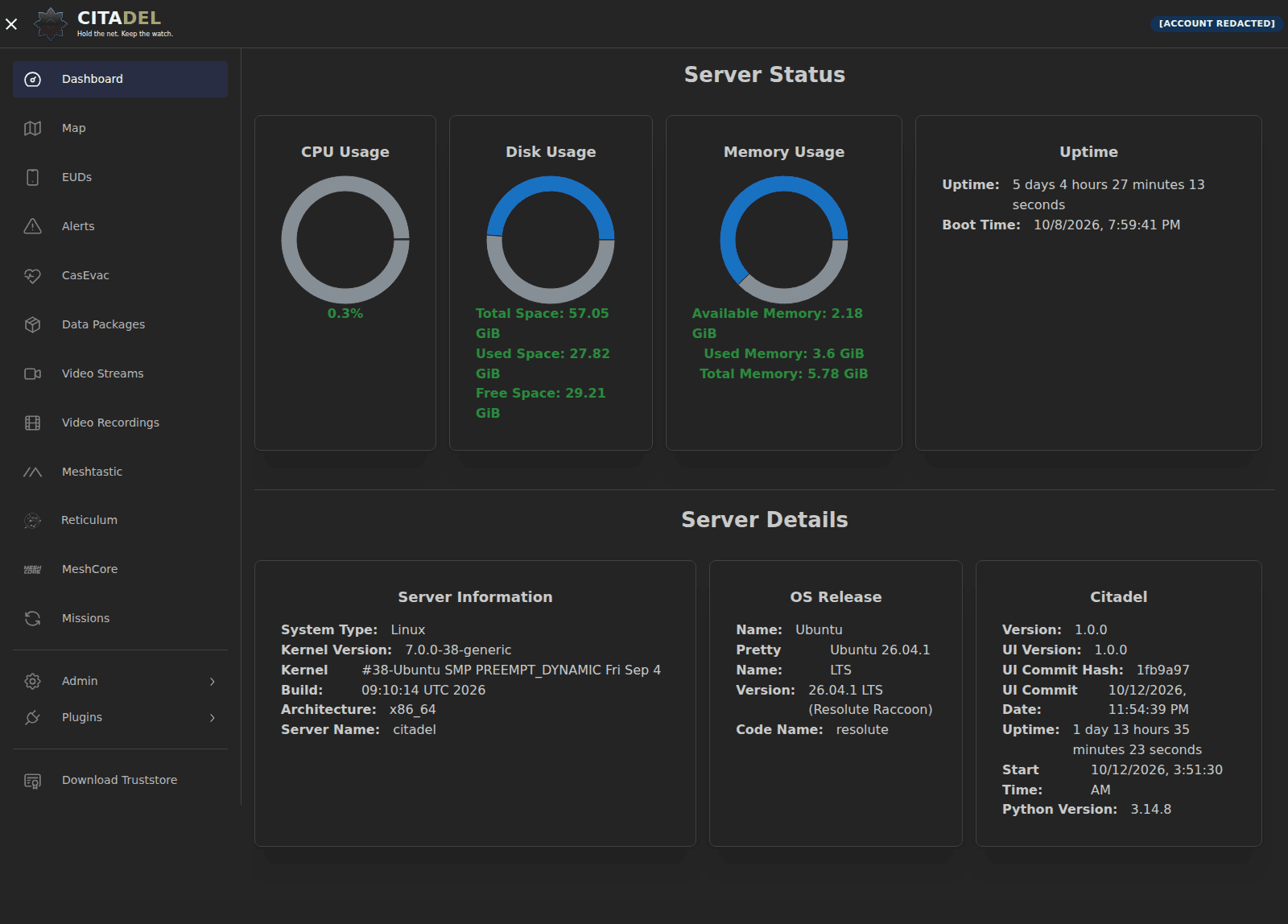Click 'Used Memory: 3.6 GiB' text
Image resolution: width=1288 pixels, height=924 pixels.
pos(784,353)
